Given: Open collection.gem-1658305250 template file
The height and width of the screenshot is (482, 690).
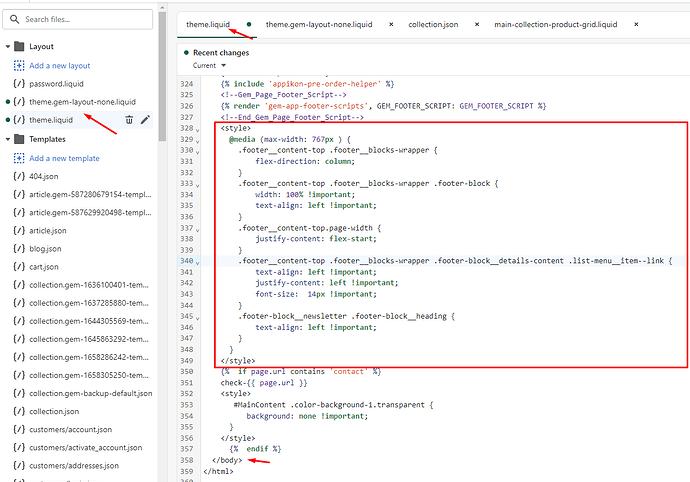Looking at the screenshot, I should 89,375.
